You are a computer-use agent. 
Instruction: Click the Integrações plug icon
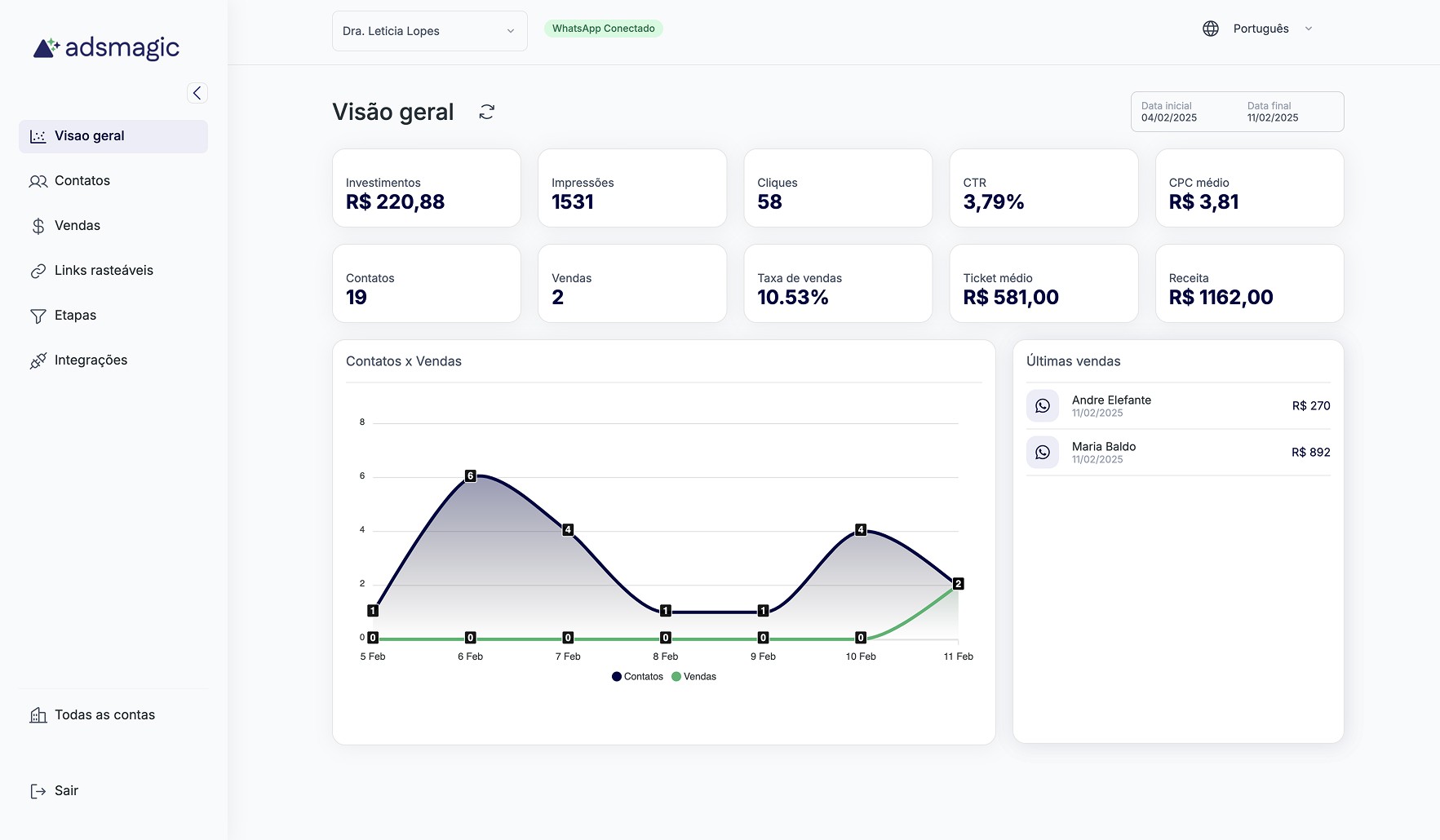[x=38, y=360]
